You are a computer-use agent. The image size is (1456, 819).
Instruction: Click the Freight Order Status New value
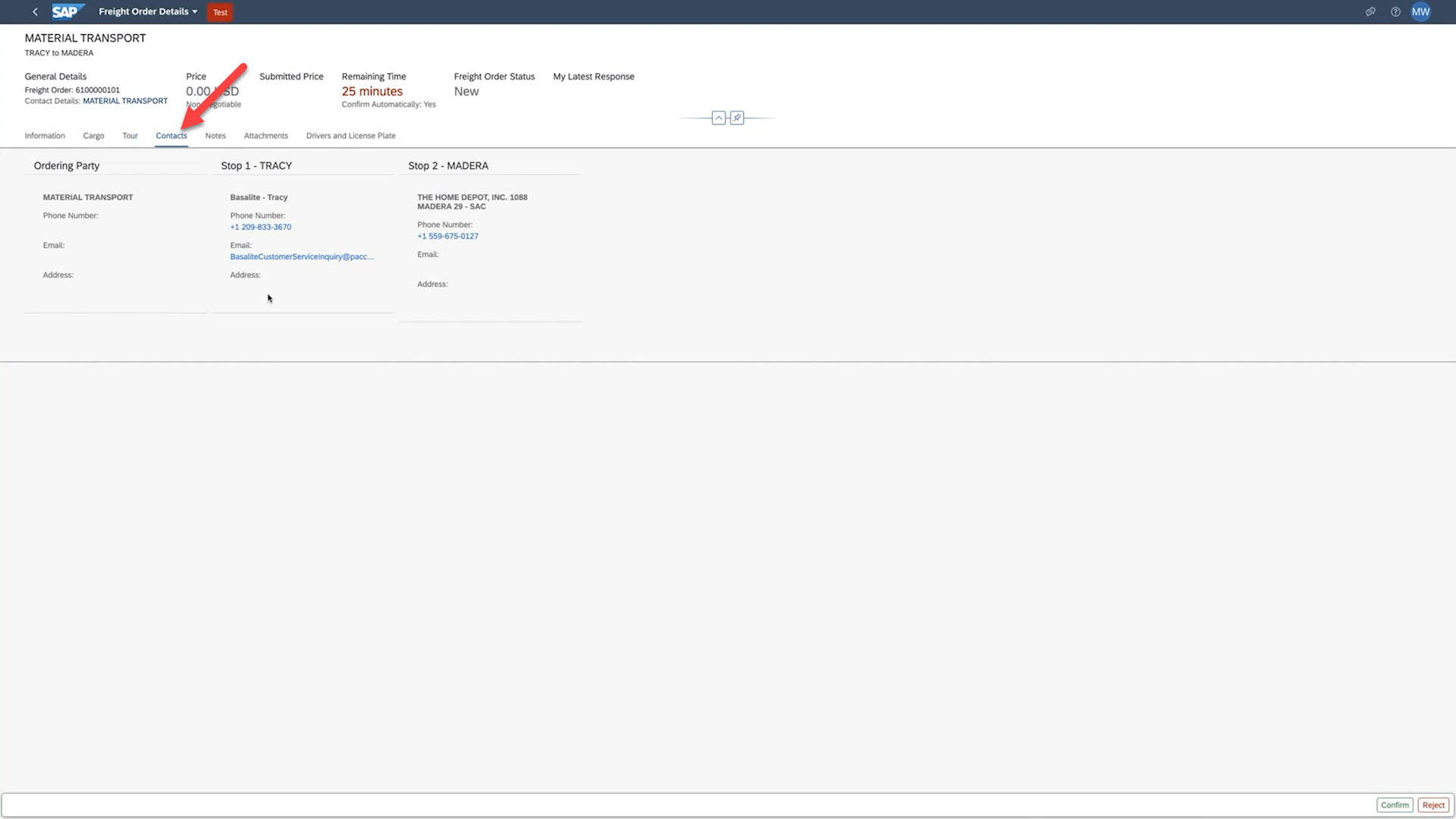[x=466, y=91]
